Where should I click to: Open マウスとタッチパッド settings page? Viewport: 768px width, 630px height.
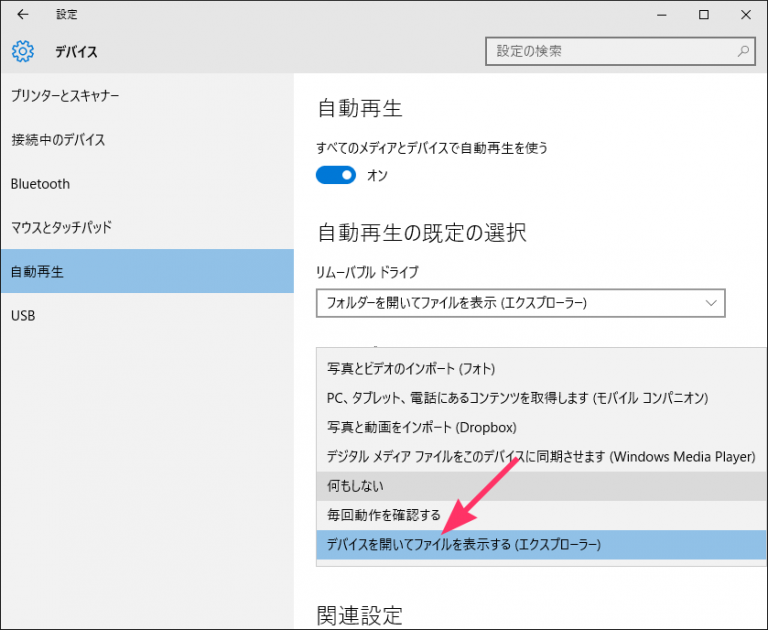pyautogui.click(x=61, y=227)
